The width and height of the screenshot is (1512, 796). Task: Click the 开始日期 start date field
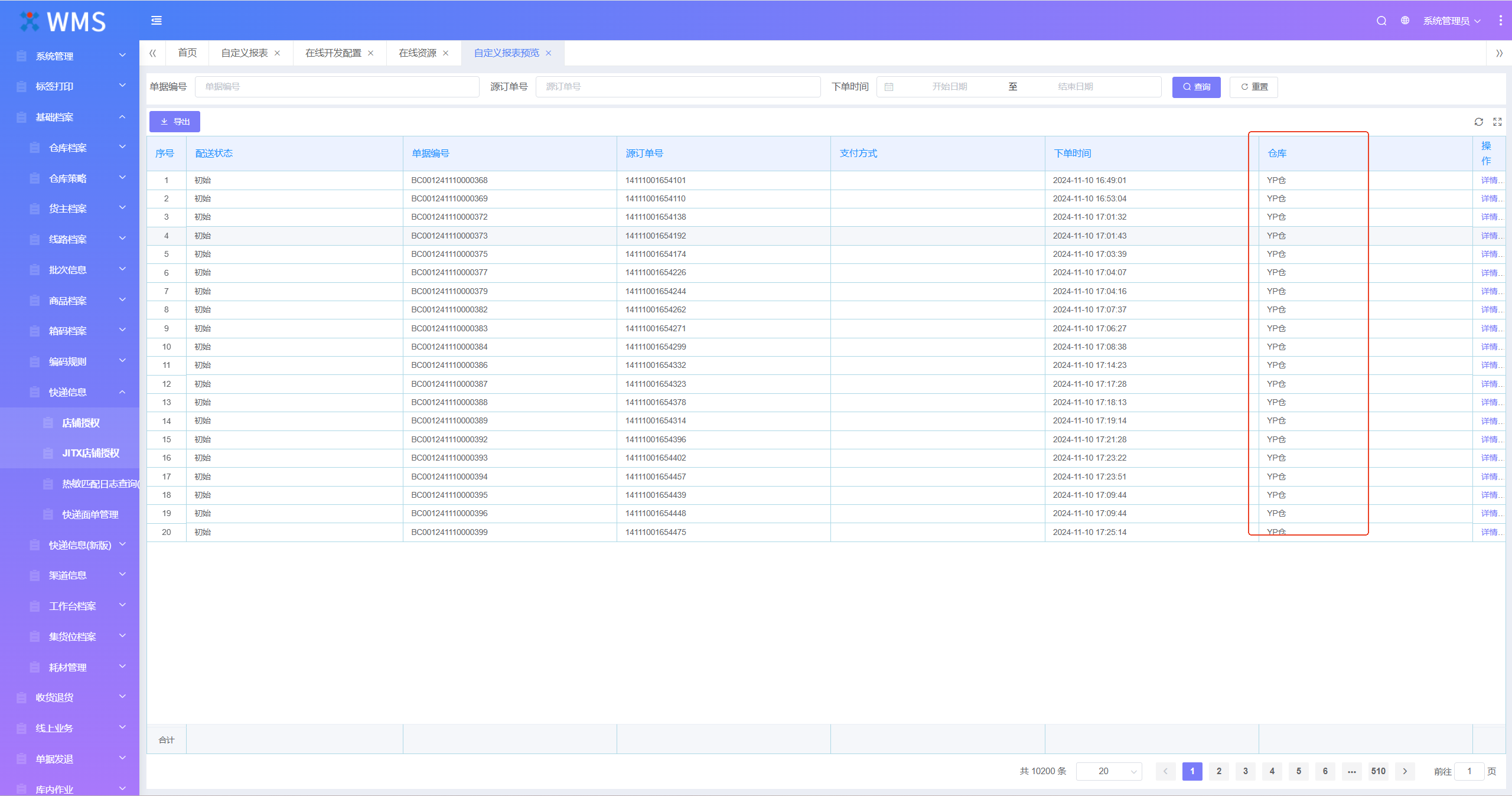[950, 87]
